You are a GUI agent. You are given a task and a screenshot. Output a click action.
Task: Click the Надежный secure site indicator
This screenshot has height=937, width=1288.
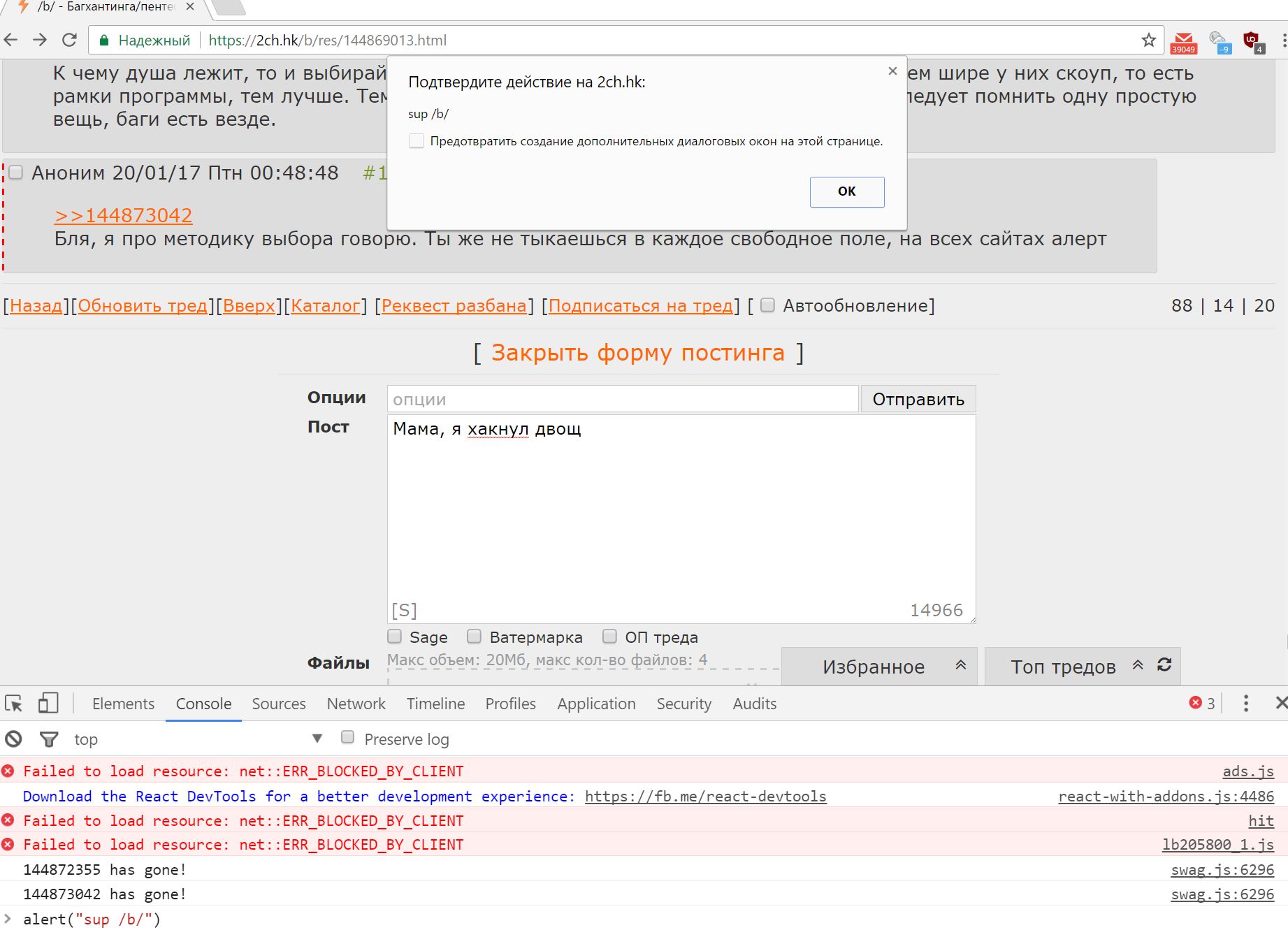(145, 41)
